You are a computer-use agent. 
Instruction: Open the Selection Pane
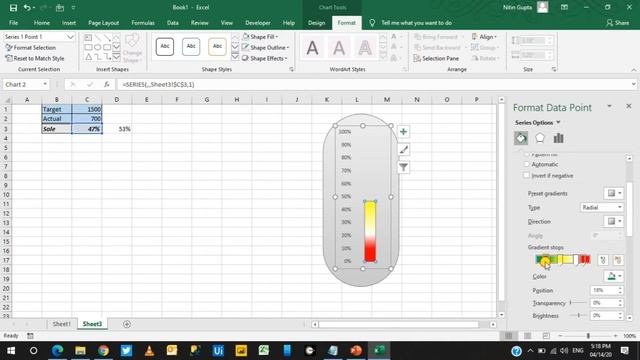436,58
